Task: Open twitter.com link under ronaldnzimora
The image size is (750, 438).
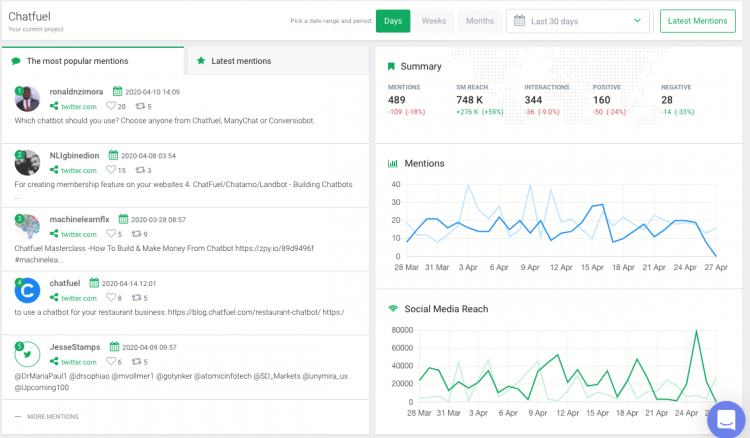Action: (x=78, y=107)
